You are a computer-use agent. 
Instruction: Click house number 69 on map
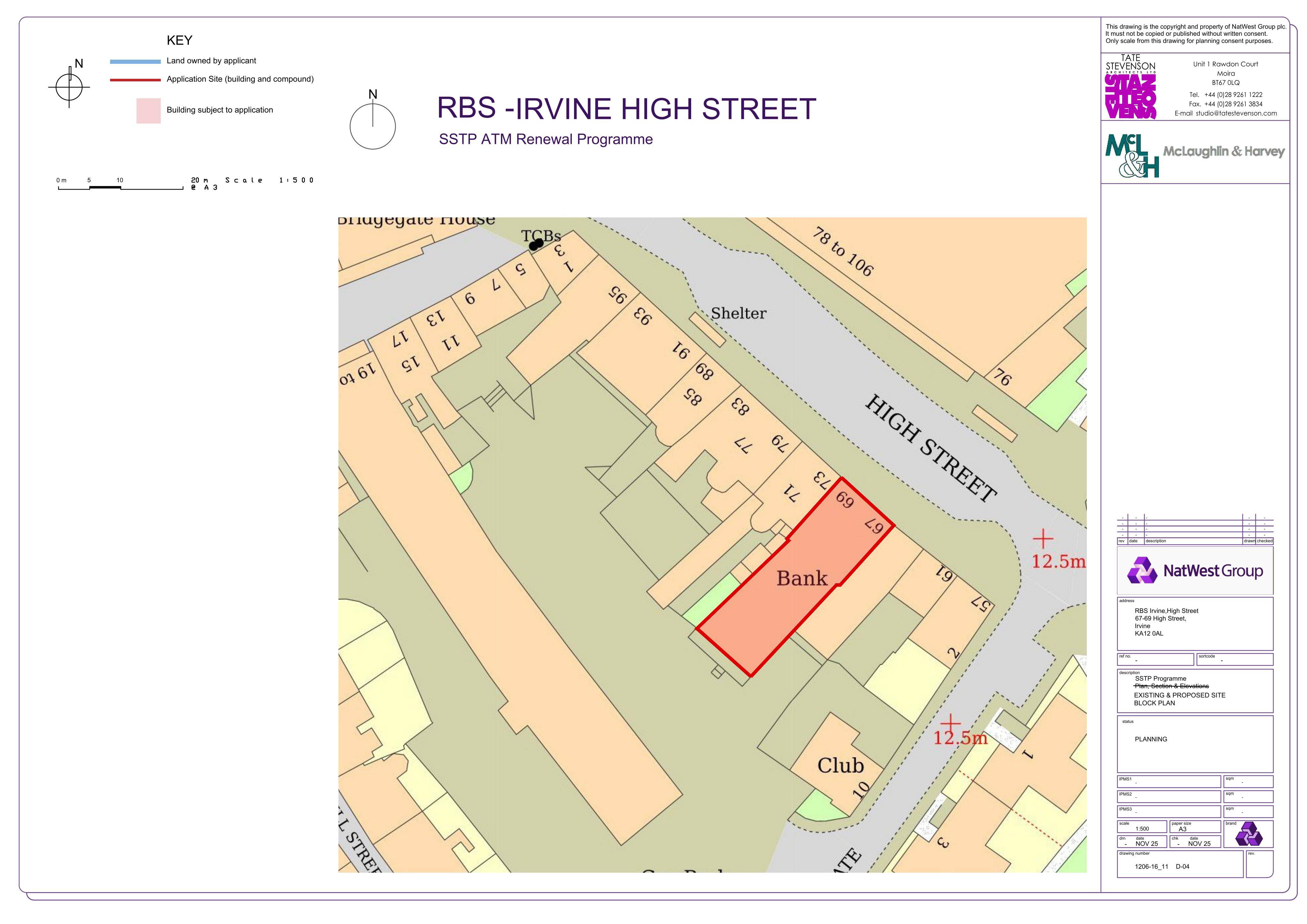[x=845, y=500]
